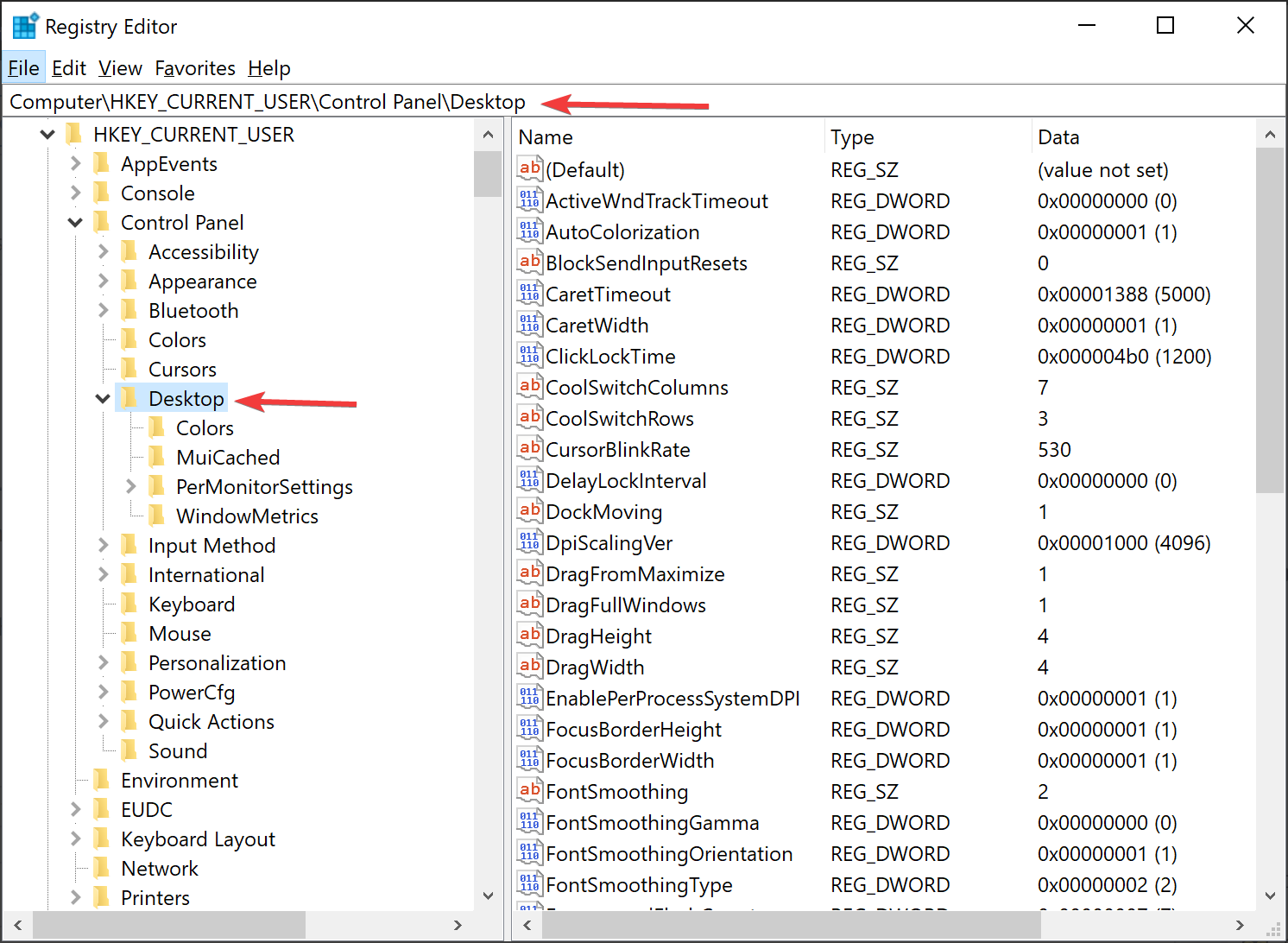The height and width of the screenshot is (943, 1288).
Task: Click the tree pane vertical scrollbar thumb
Action: pos(488,174)
